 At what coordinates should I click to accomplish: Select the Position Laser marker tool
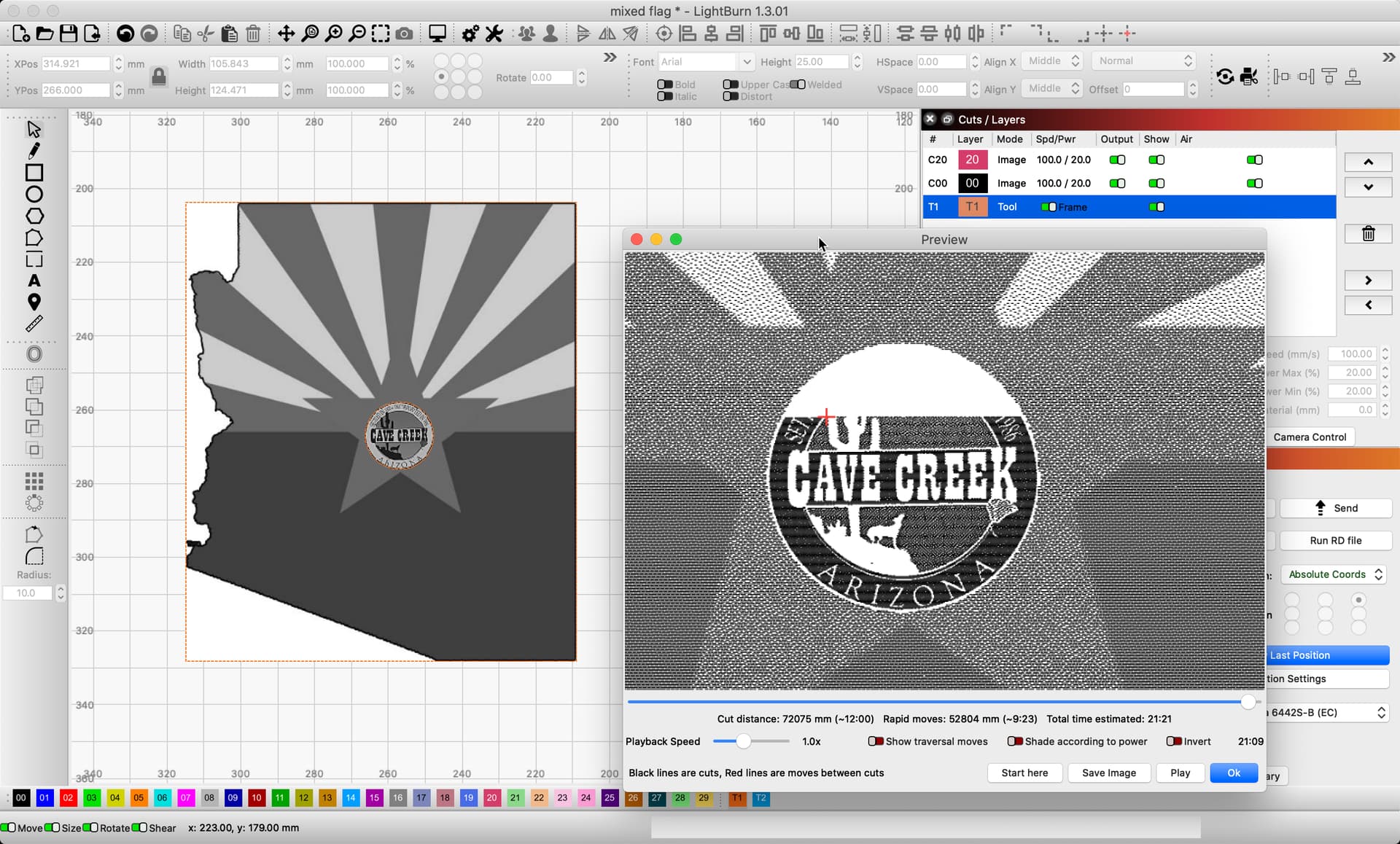[x=34, y=302]
